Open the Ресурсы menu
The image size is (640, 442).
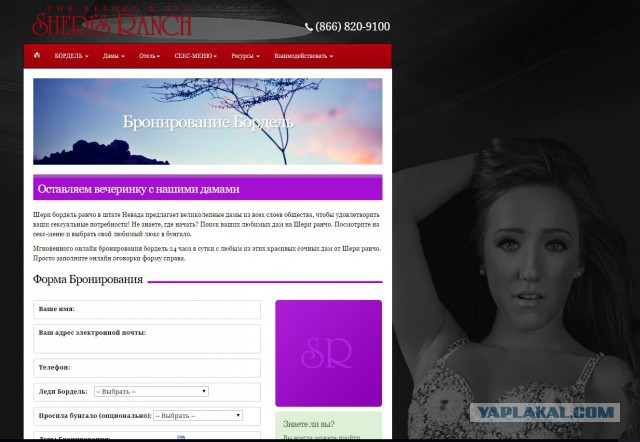(x=245, y=56)
